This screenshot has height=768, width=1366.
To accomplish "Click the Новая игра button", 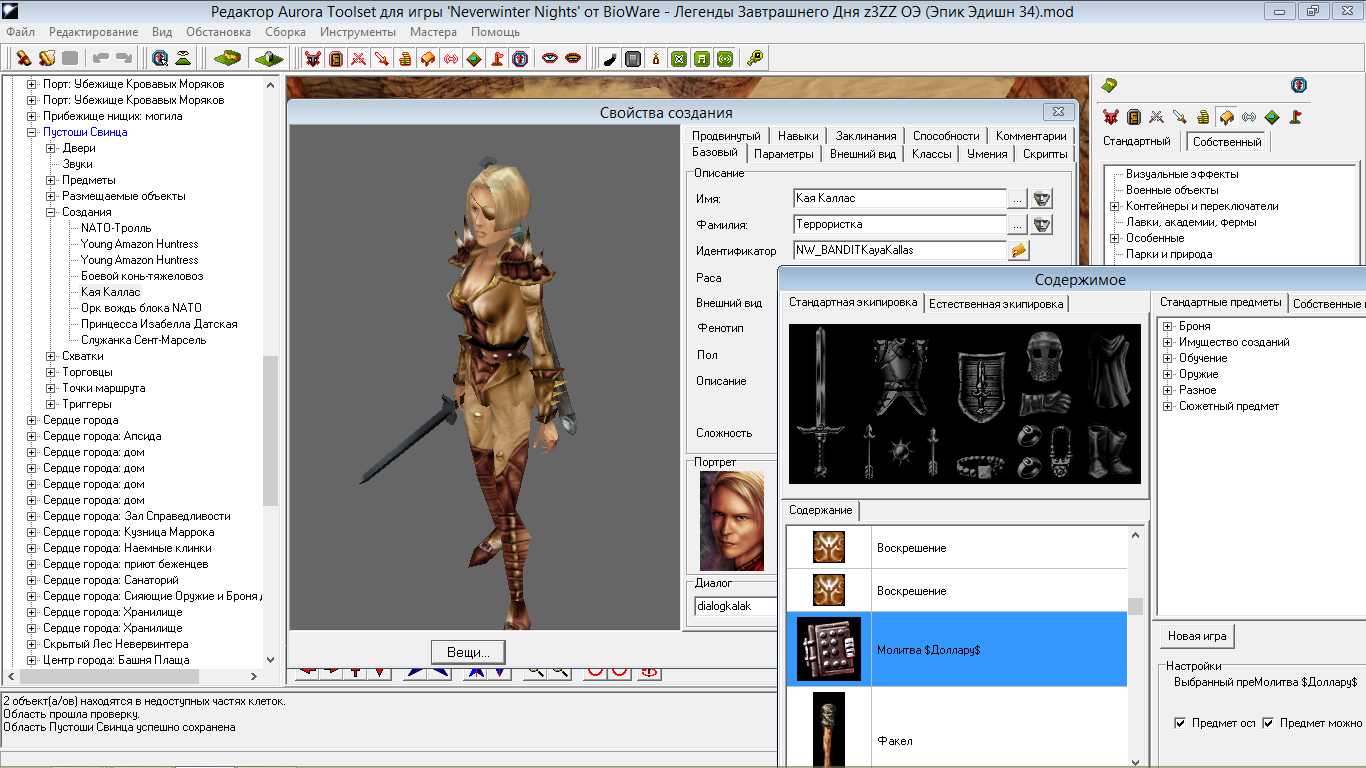I will point(1198,636).
